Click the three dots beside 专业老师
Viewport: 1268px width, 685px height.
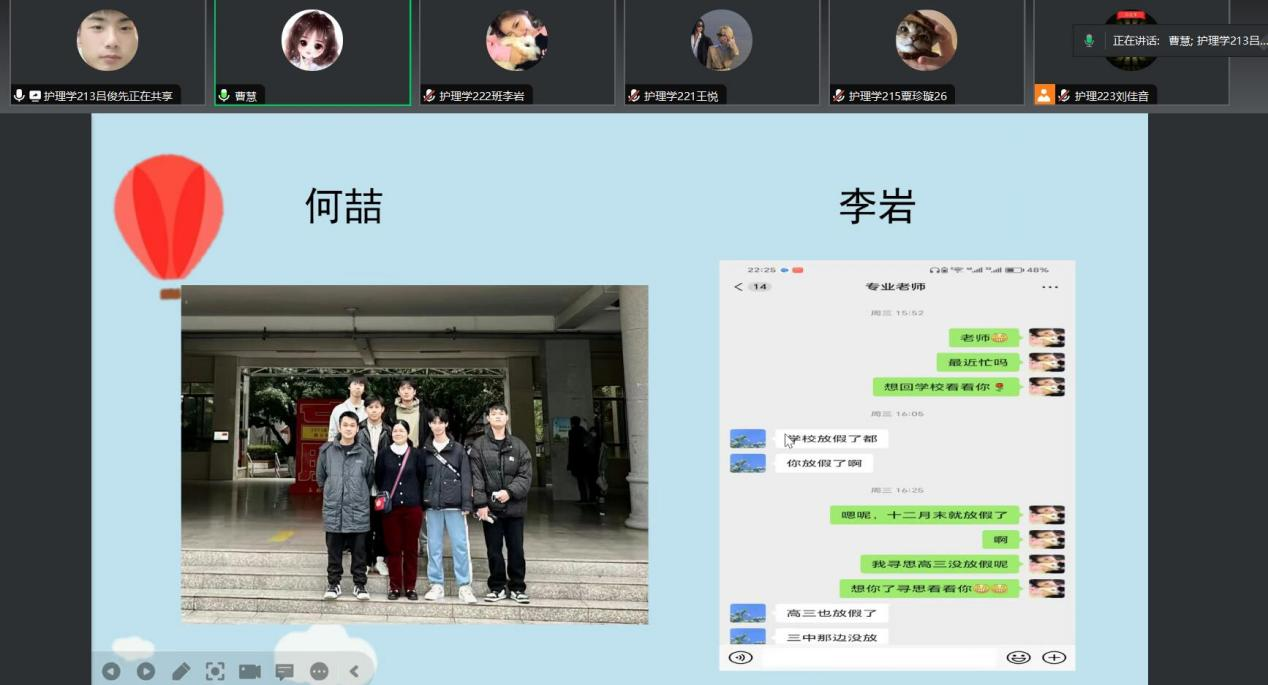click(1049, 287)
